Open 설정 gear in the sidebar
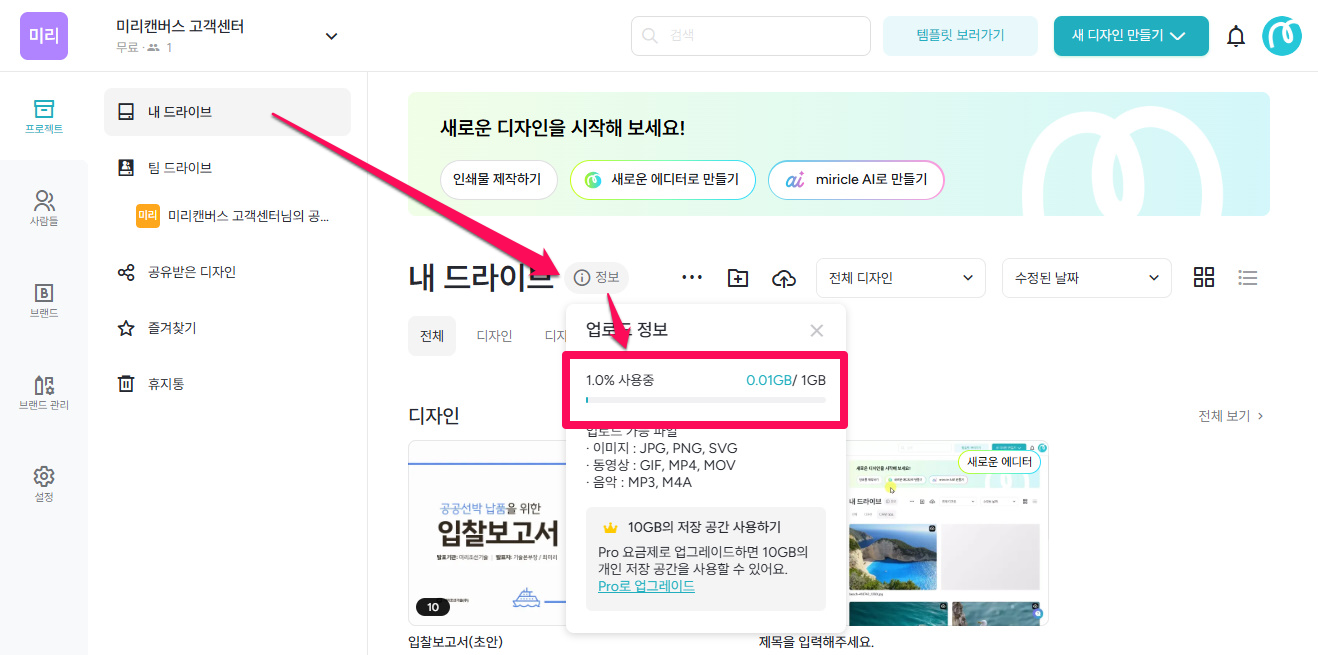Image resolution: width=1318 pixels, height=655 pixels. pos(44,485)
